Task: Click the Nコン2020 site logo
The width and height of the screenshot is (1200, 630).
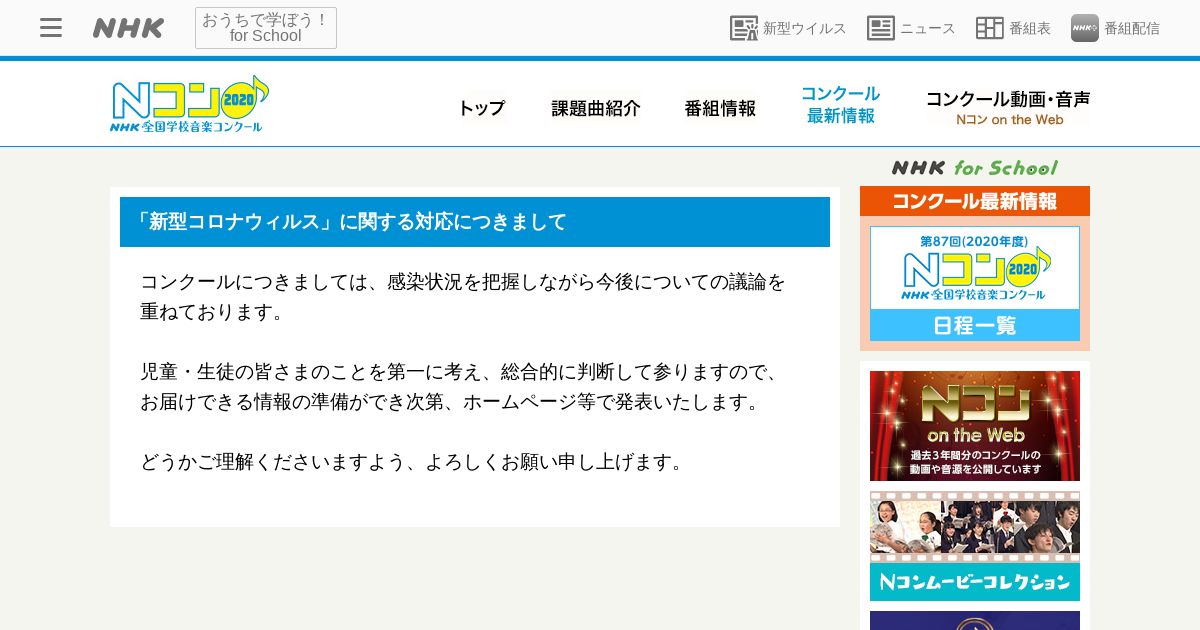Action: click(190, 104)
